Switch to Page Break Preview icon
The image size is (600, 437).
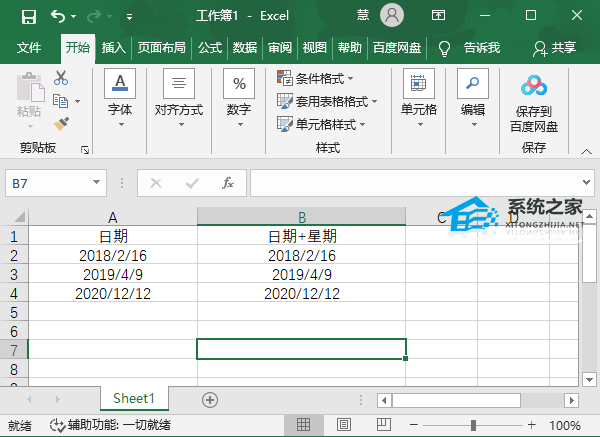point(383,425)
